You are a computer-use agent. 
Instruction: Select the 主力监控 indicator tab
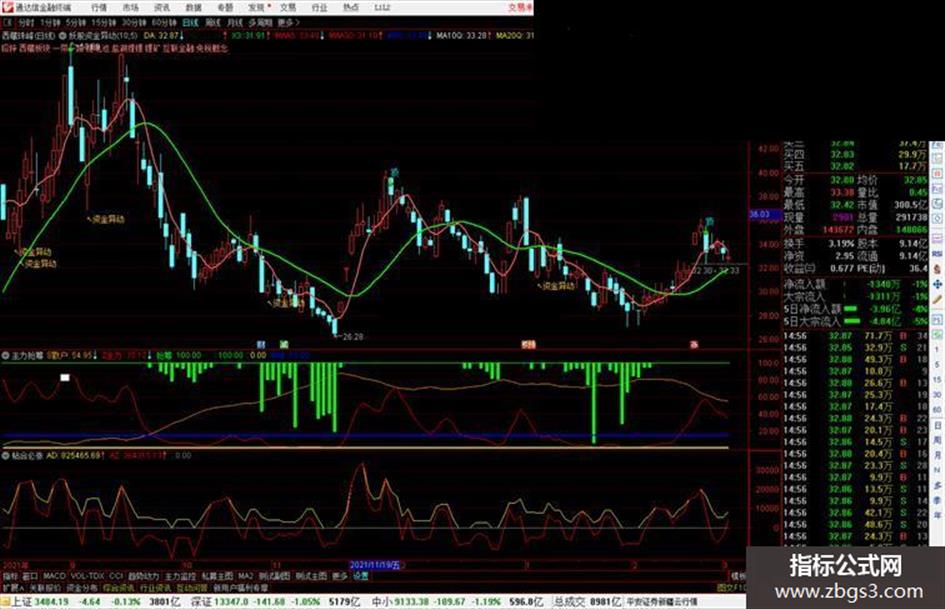point(181,576)
